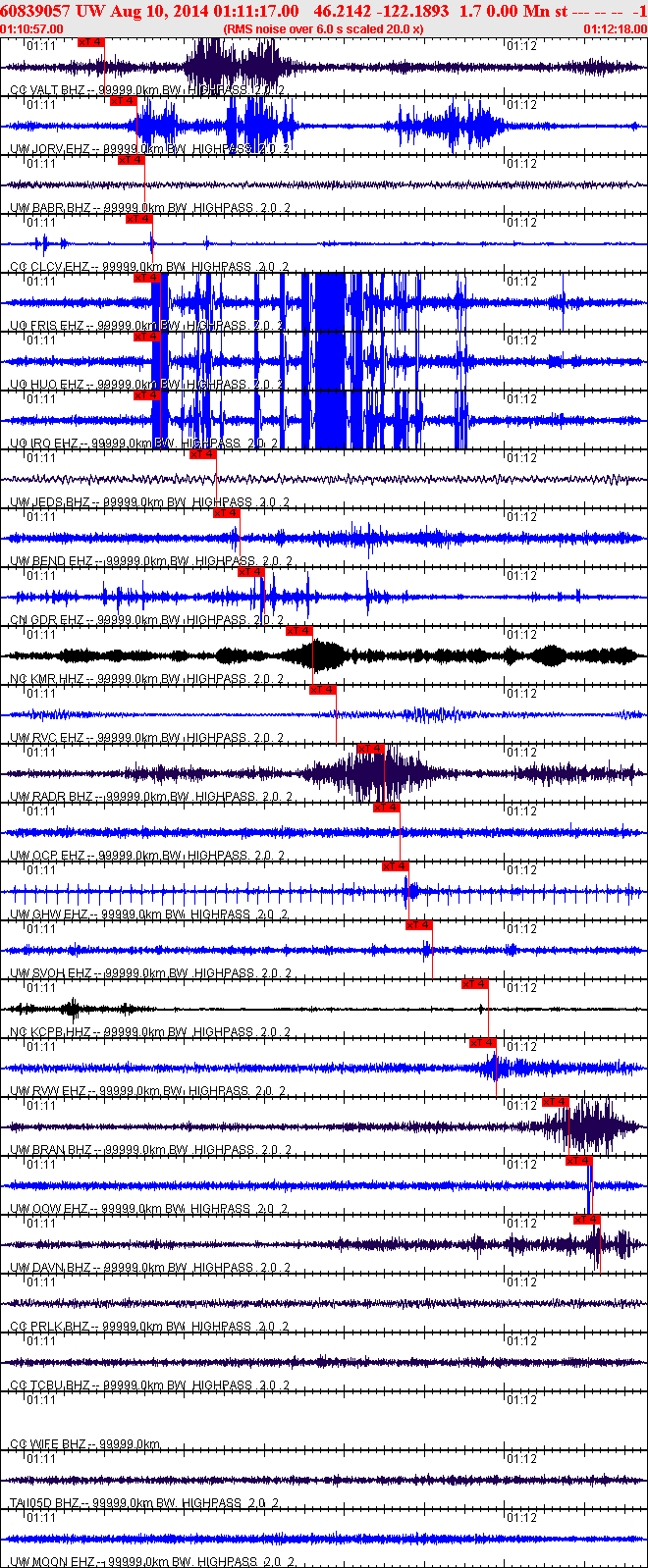The image size is (648, 1568).
Task: Select the UW BEND EHZ station label
Action: pos(52,561)
